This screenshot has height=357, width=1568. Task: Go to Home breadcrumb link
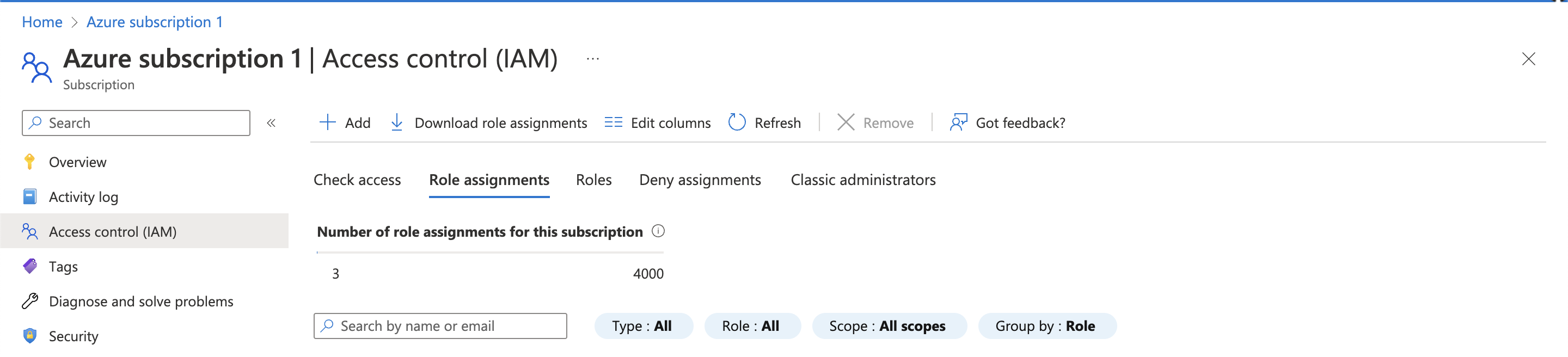42,22
